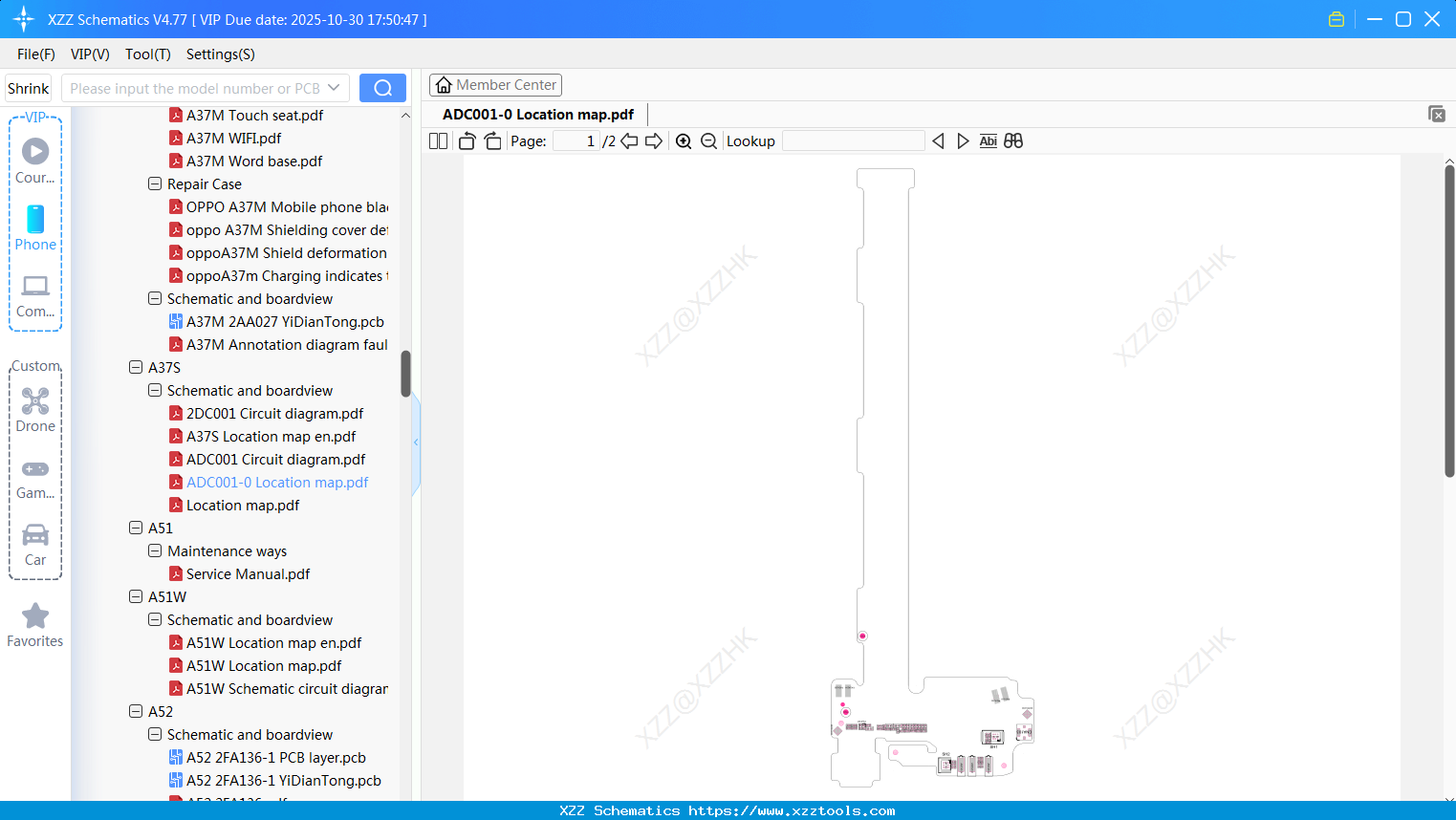
Task: Rotate the PDF page clockwise
Action: point(492,141)
